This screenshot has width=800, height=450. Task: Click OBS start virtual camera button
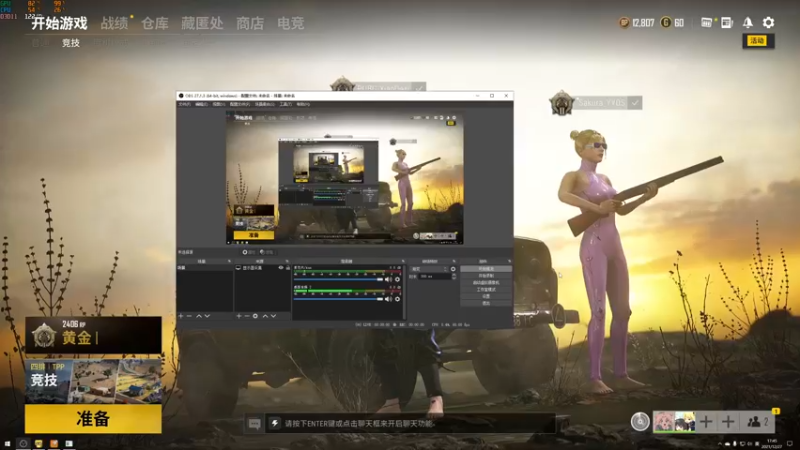point(486,283)
